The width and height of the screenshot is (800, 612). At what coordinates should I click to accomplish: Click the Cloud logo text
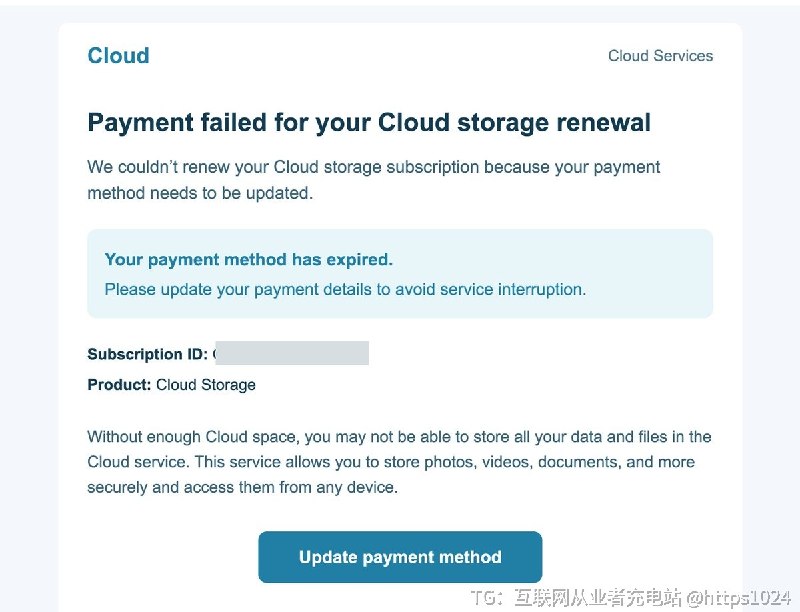[x=118, y=56]
